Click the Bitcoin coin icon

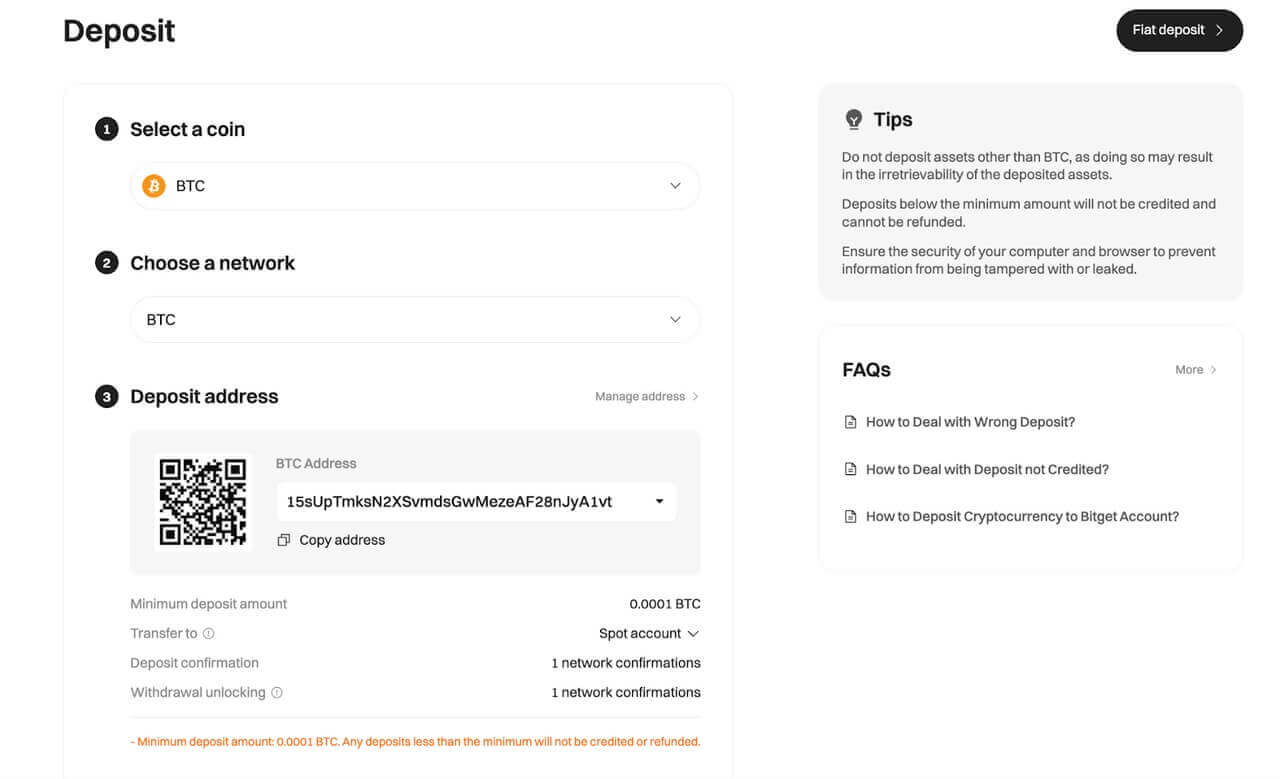coord(153,186)
